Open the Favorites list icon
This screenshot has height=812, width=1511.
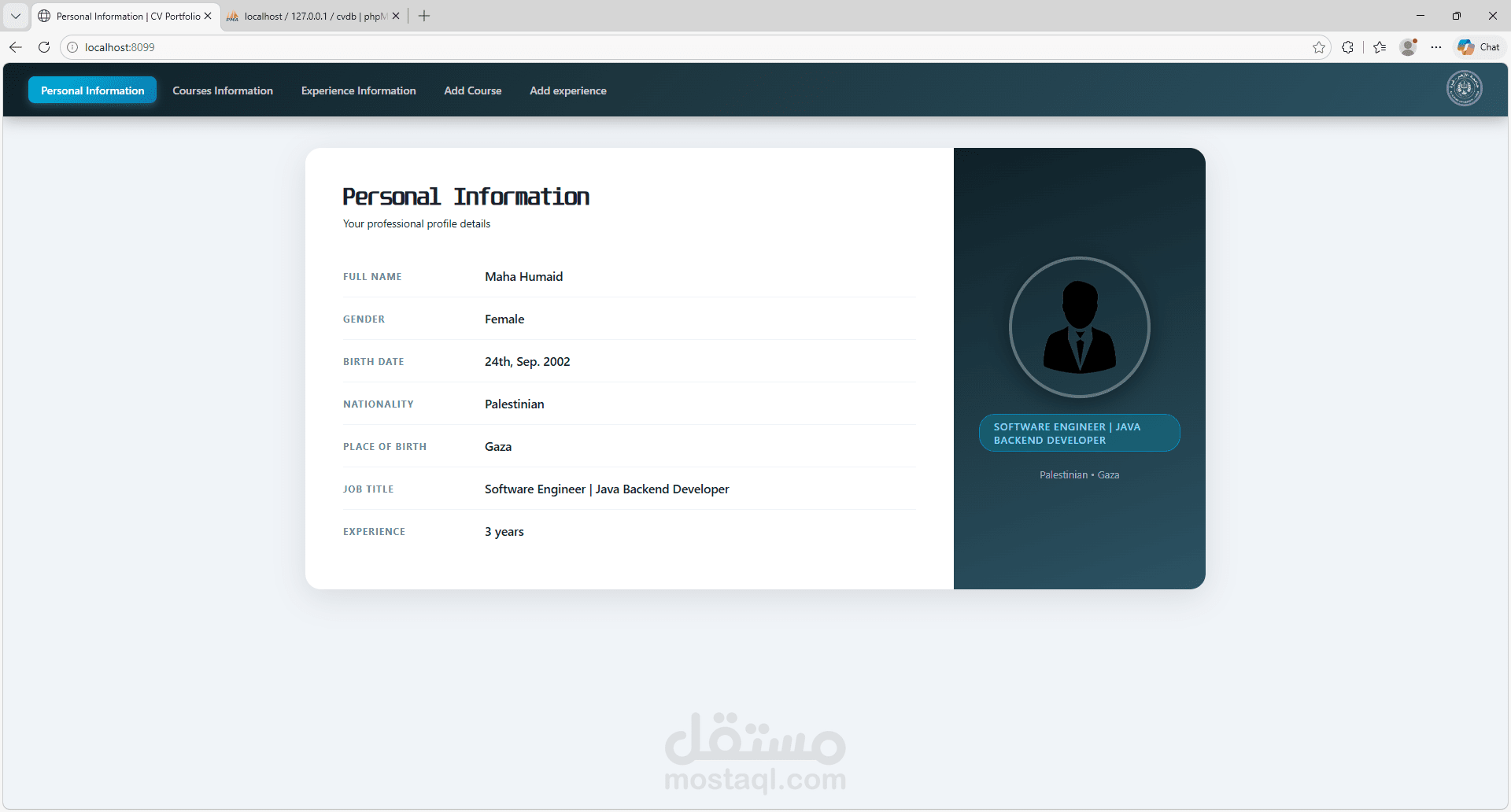1380,47
